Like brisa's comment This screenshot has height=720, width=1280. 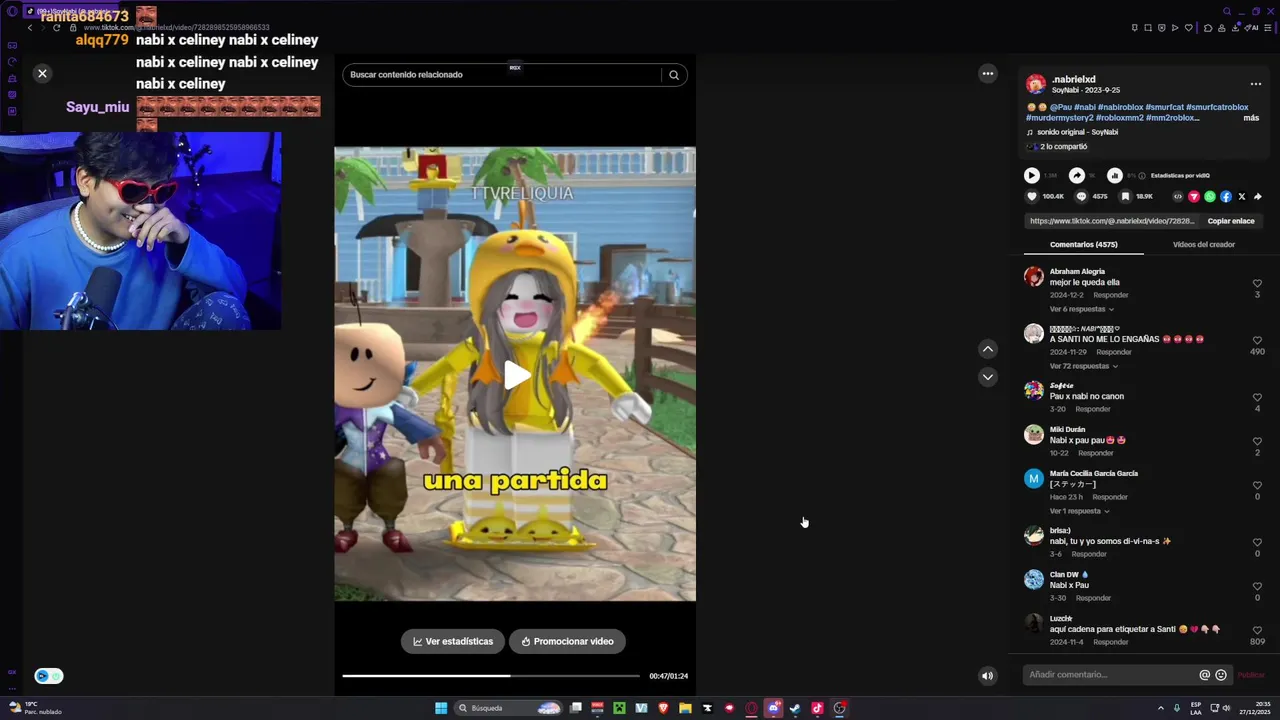(x=1257, y=543)
